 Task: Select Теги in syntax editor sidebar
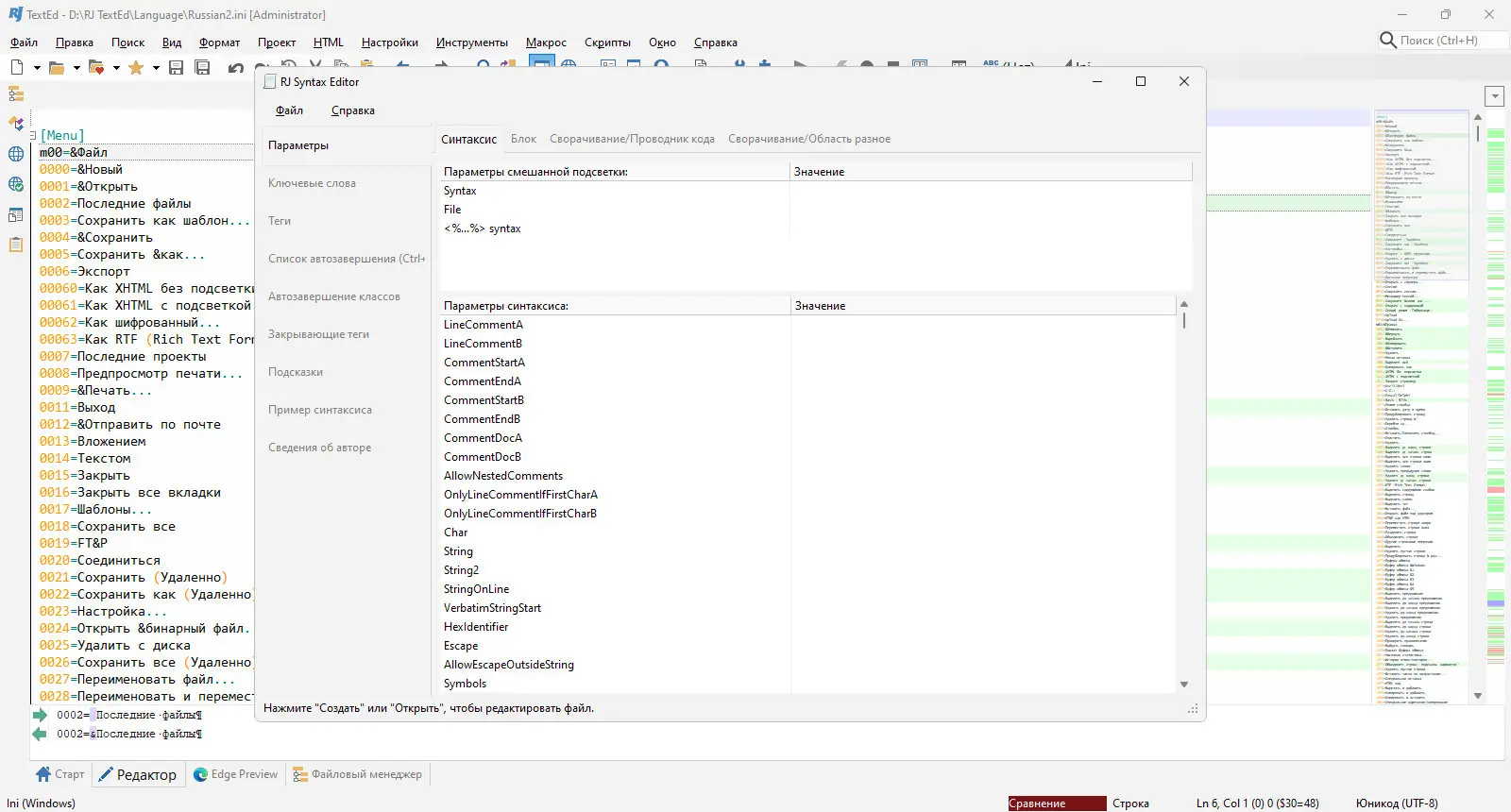coord(347,221)
